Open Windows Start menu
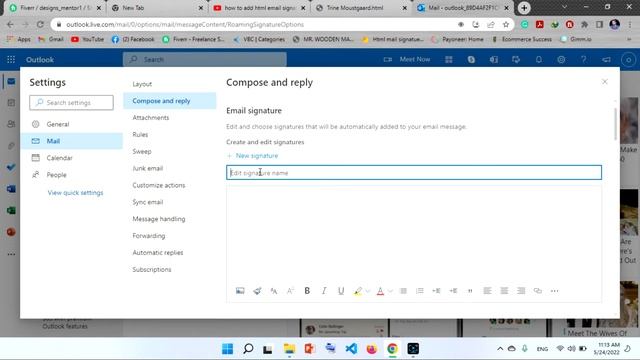The image size is (640, 360). click(227, 349)
